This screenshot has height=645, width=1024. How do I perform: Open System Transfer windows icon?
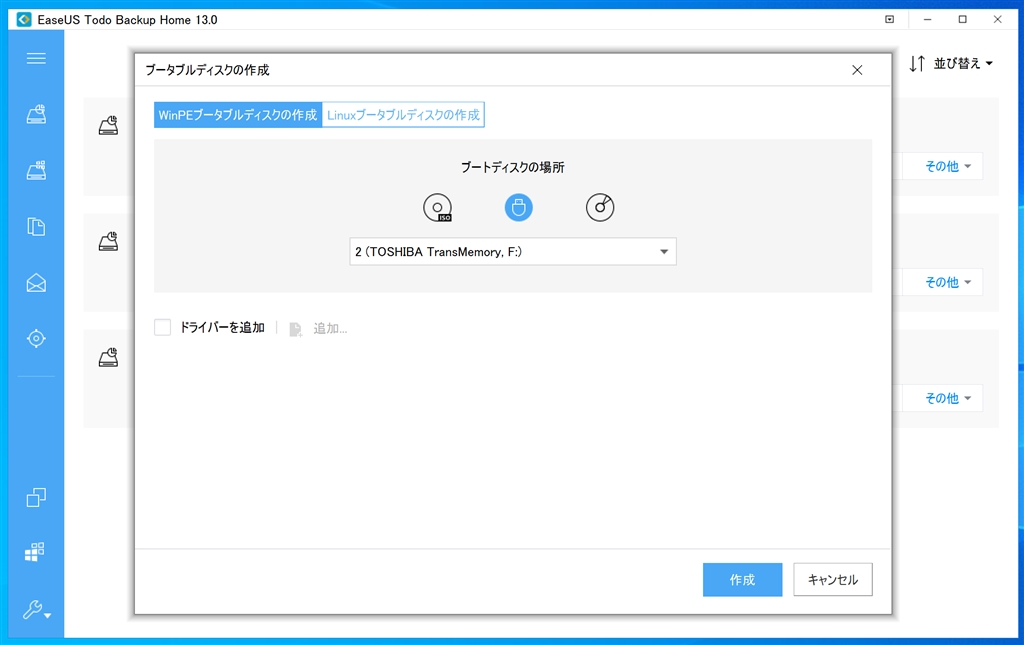tap(35, 552)
